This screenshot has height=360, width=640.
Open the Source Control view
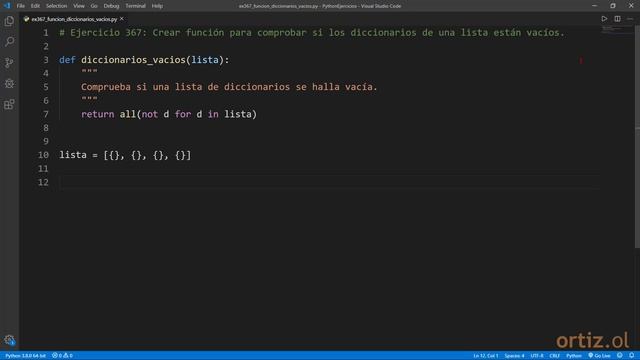tap(9, 62)
